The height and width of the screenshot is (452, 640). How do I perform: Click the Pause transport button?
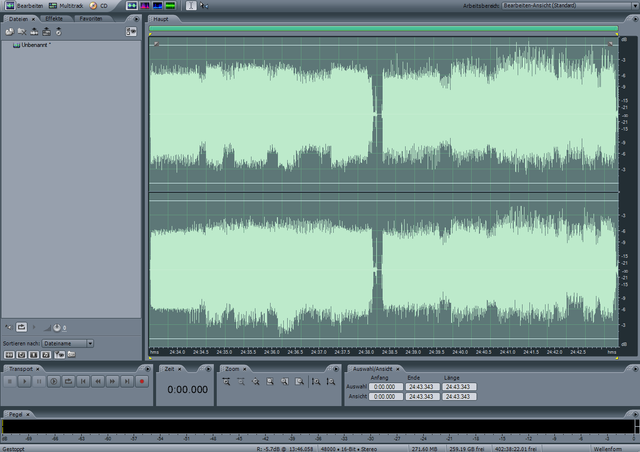click(x=39, y=381)
